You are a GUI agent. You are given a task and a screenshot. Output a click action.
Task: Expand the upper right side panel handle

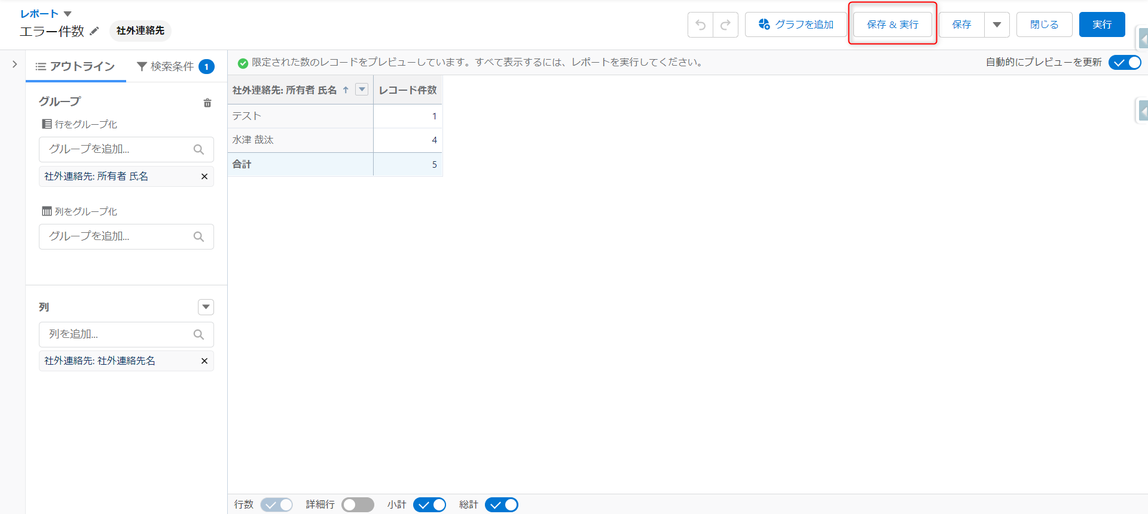1142,39
